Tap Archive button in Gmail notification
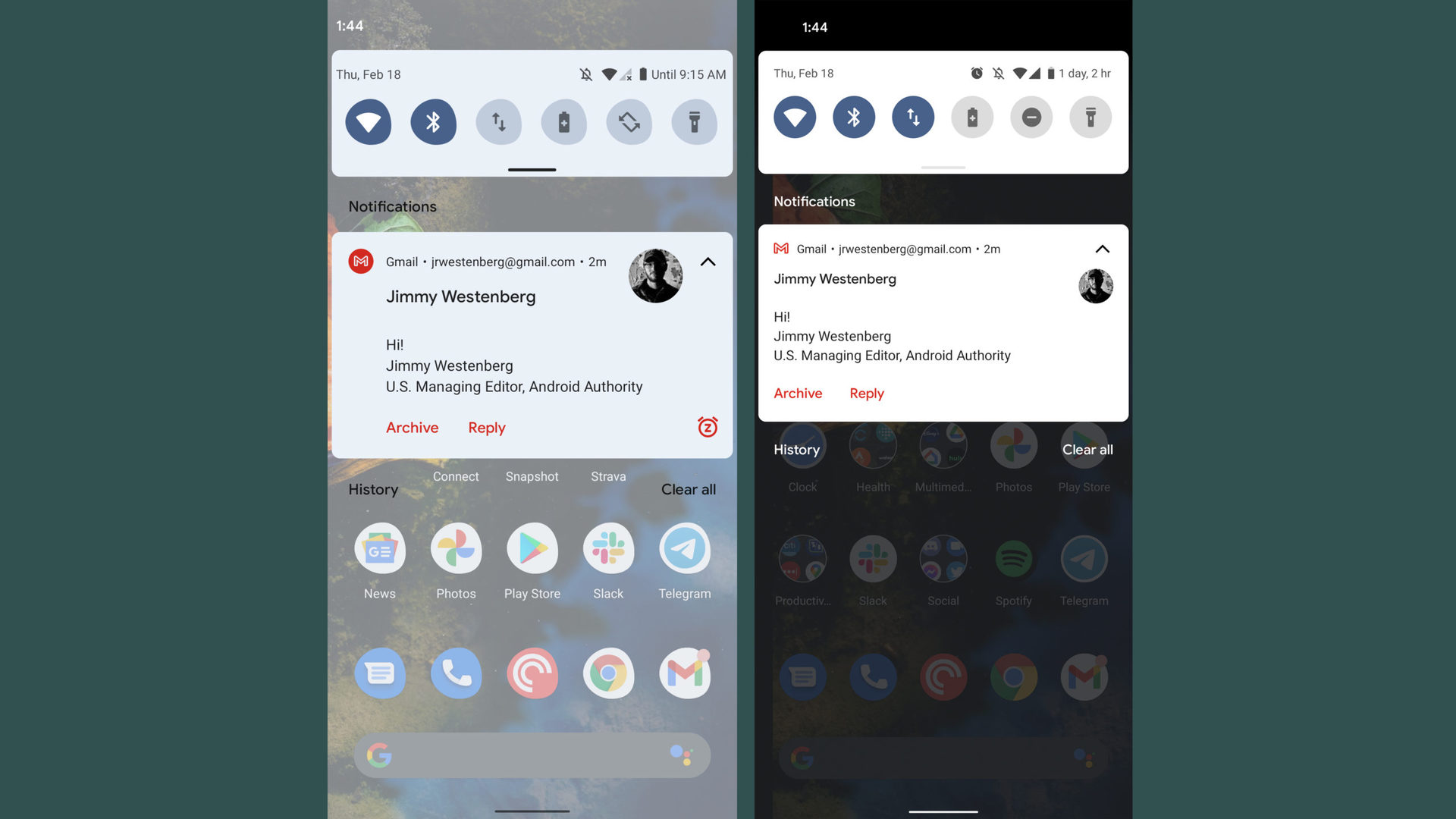The height and width of the screenshot is (819, 1456). [411, 427]
